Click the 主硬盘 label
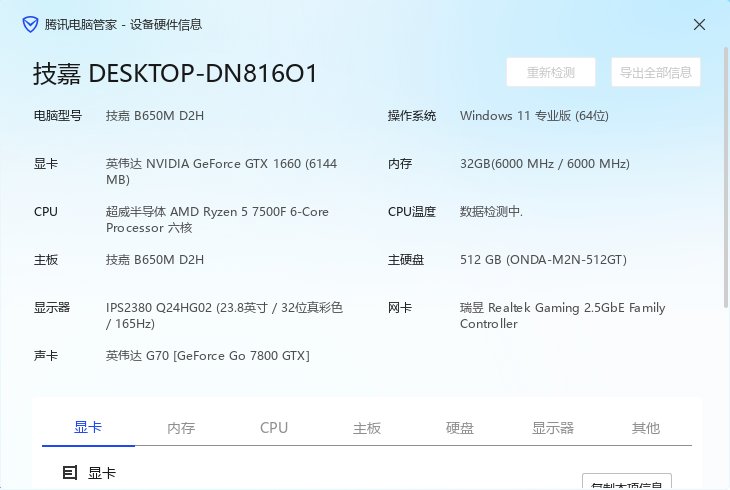 click(406, 259)
